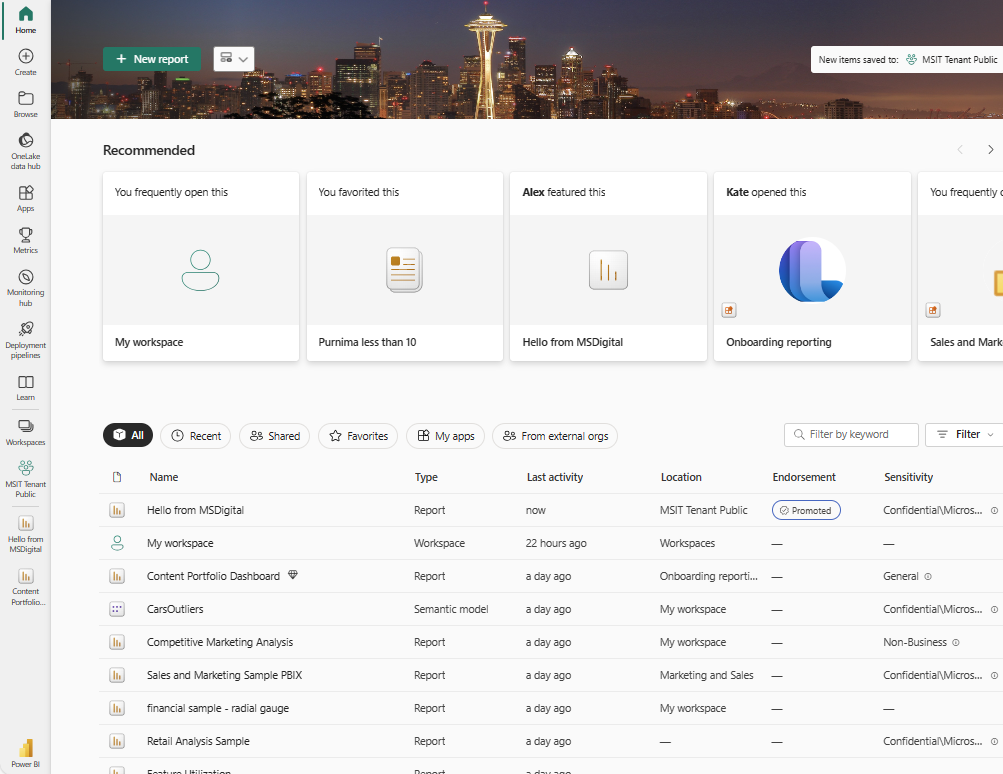Click Marketing and Sales location
The width and height of the screenshot is (1003, 774).
706,675
